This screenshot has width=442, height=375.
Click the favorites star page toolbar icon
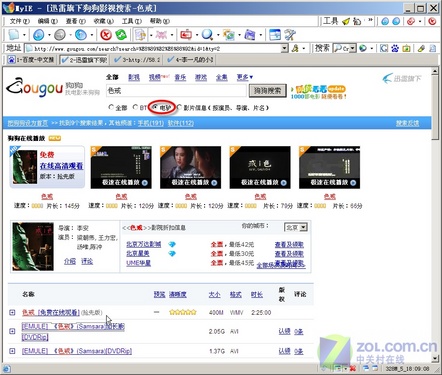[x=140, y=34]
